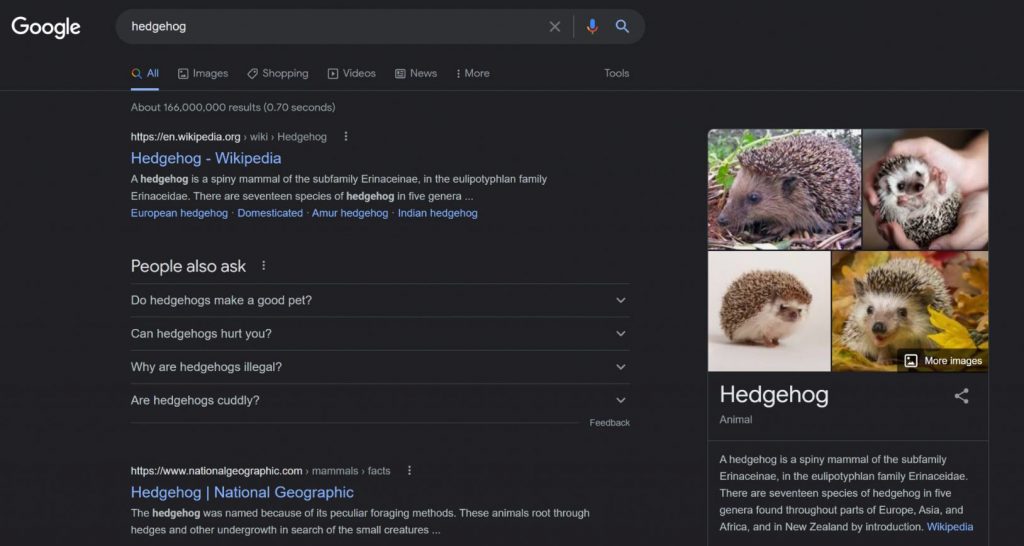Switch to the Videos tab
This screenshot has width=1024, height=546.
click(x=351, y=73)
